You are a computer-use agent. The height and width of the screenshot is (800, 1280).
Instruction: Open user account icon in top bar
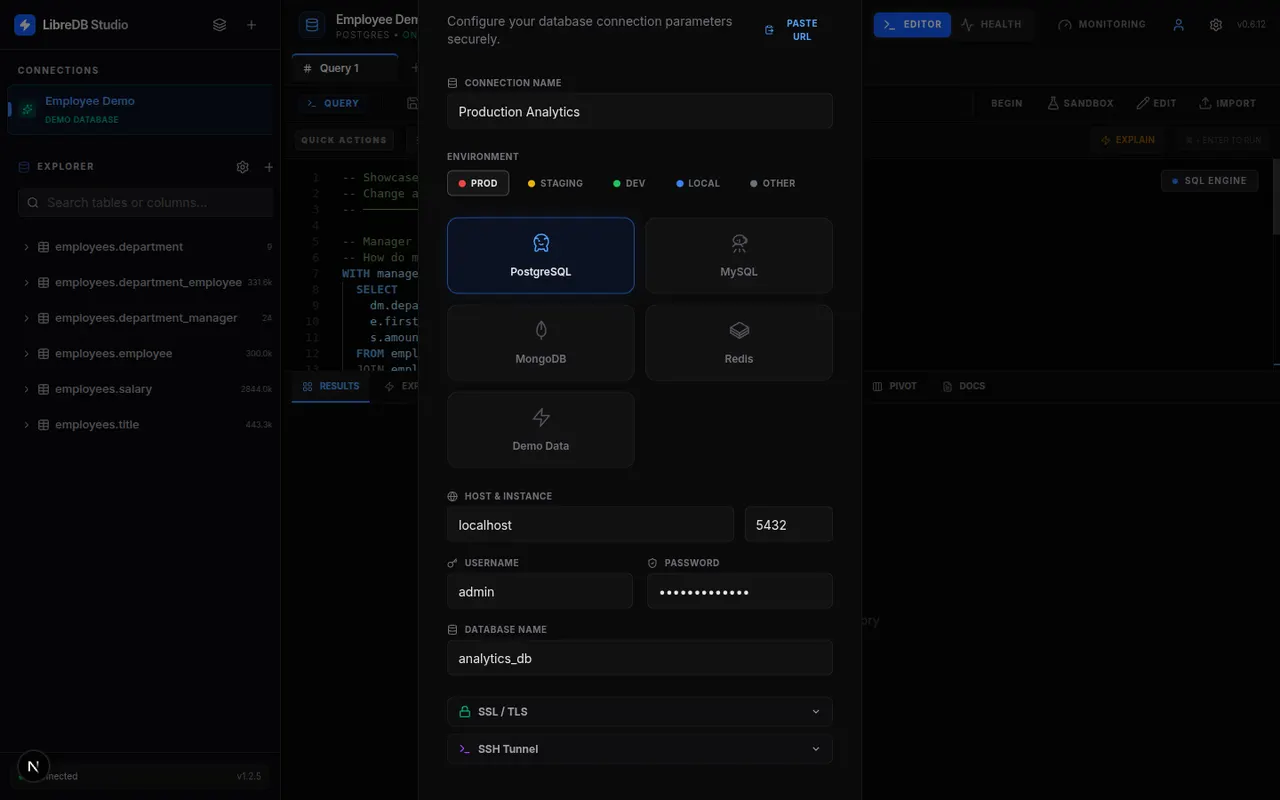pos(1179,25)
